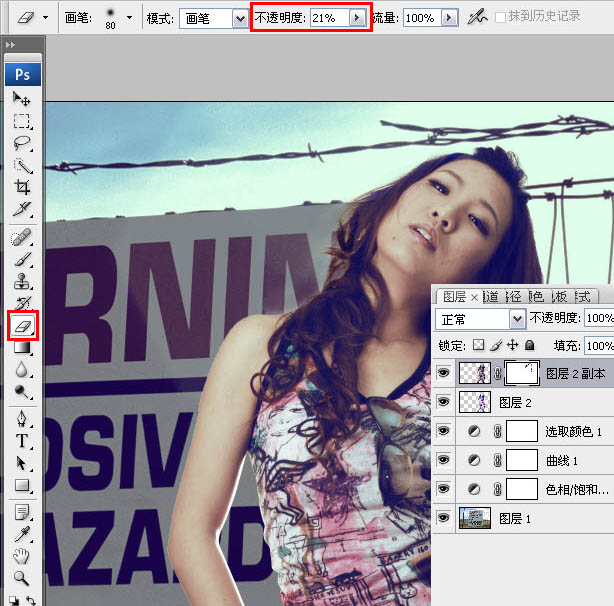Viewport: 614px width, 606px height.
Task: Select the Magic Wand tool
Action: pos(22,166)
